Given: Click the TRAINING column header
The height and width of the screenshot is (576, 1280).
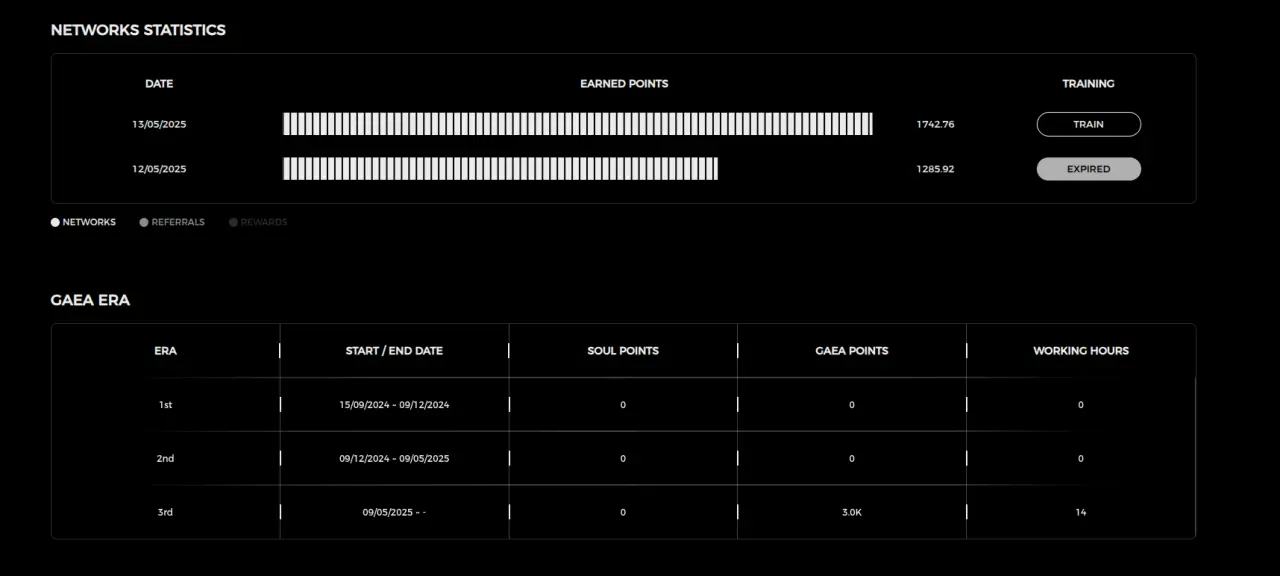Looking at the screenshot, I should pyautogui.click(x=1088, y=84).
